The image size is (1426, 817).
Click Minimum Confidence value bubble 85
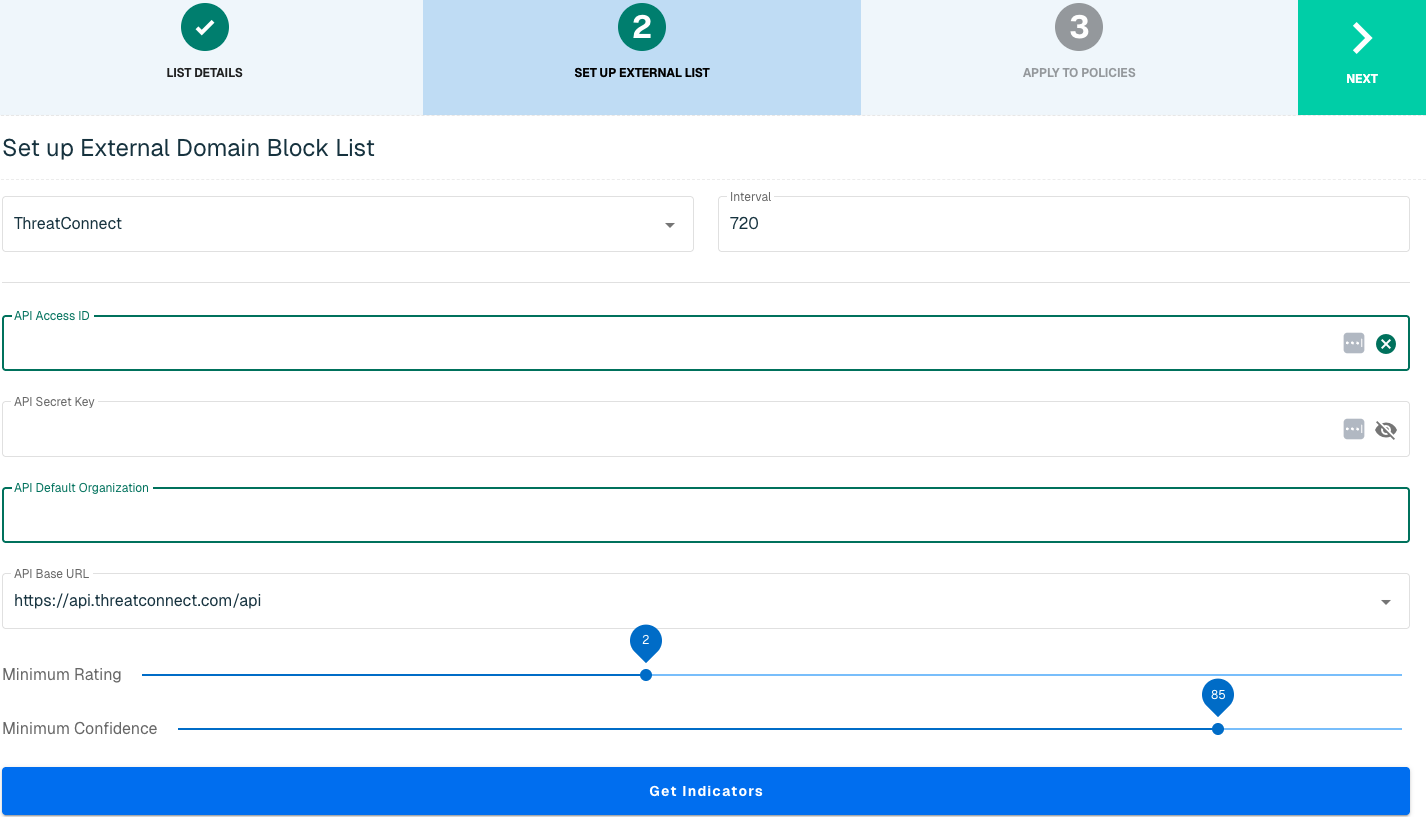pos(1218,696)
